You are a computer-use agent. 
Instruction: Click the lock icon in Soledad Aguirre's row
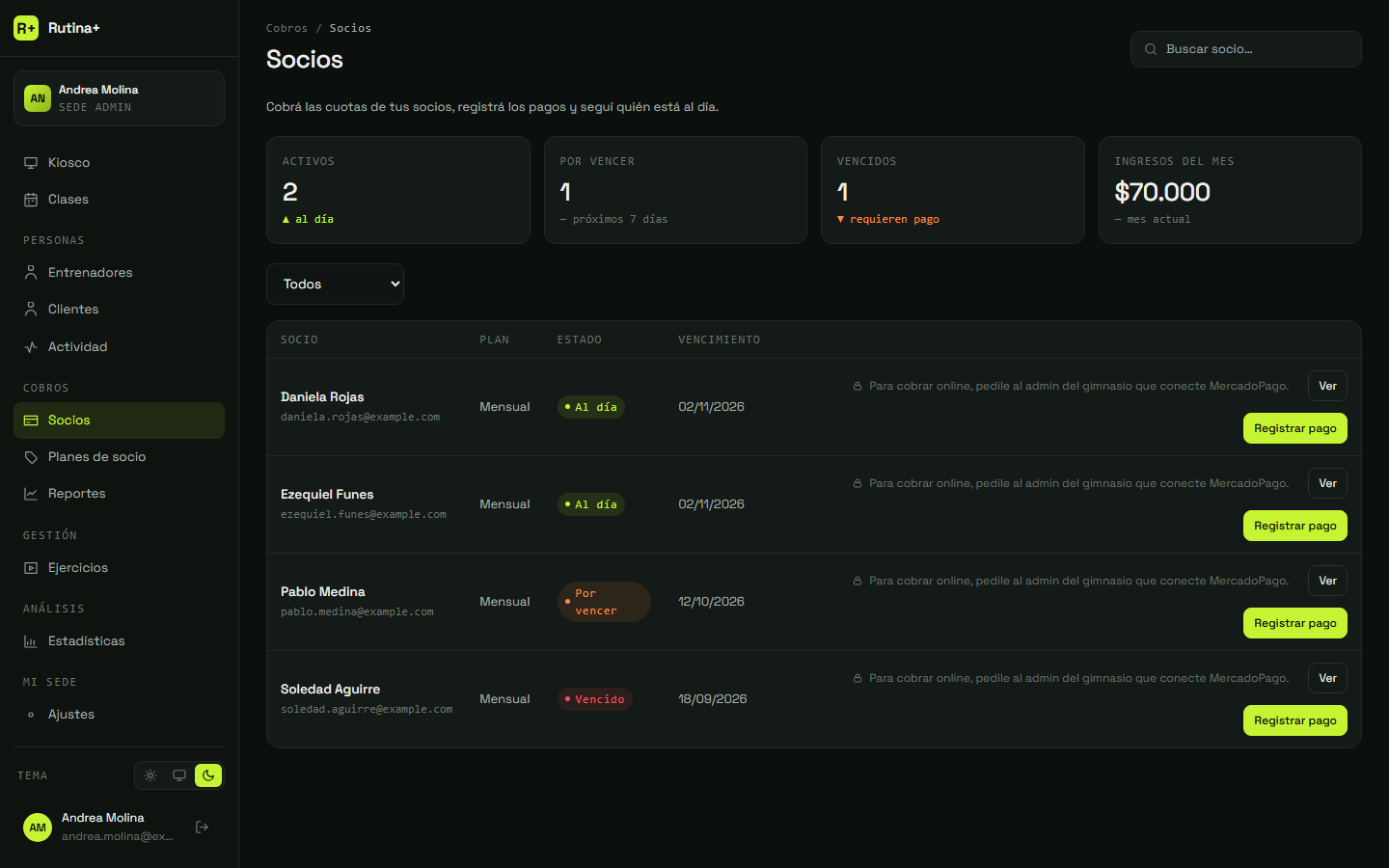pos(857,678)
